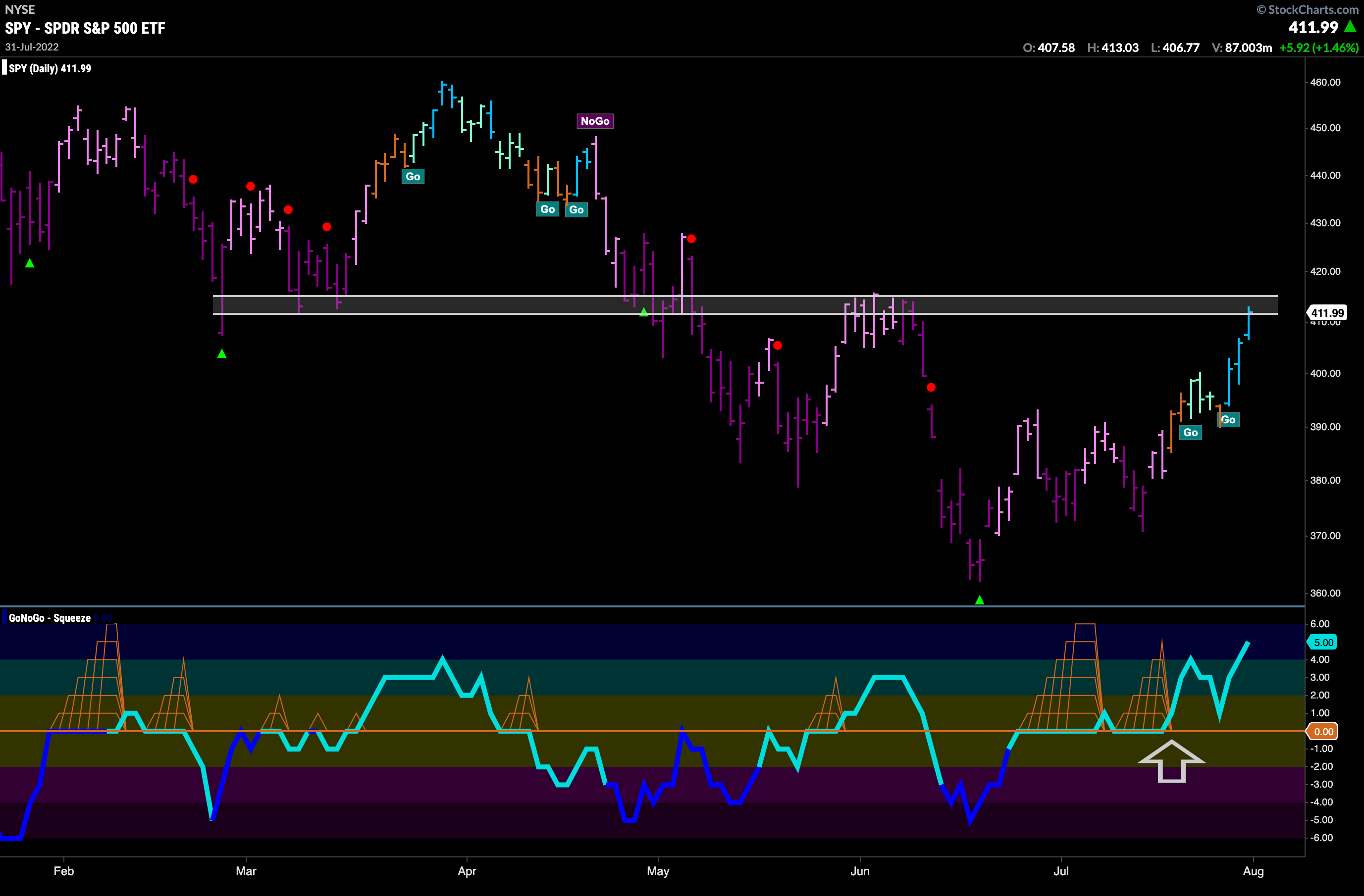Click the NoGo trend label in April
Viewport: 1364px width, 896px height.
pos(595,121)
